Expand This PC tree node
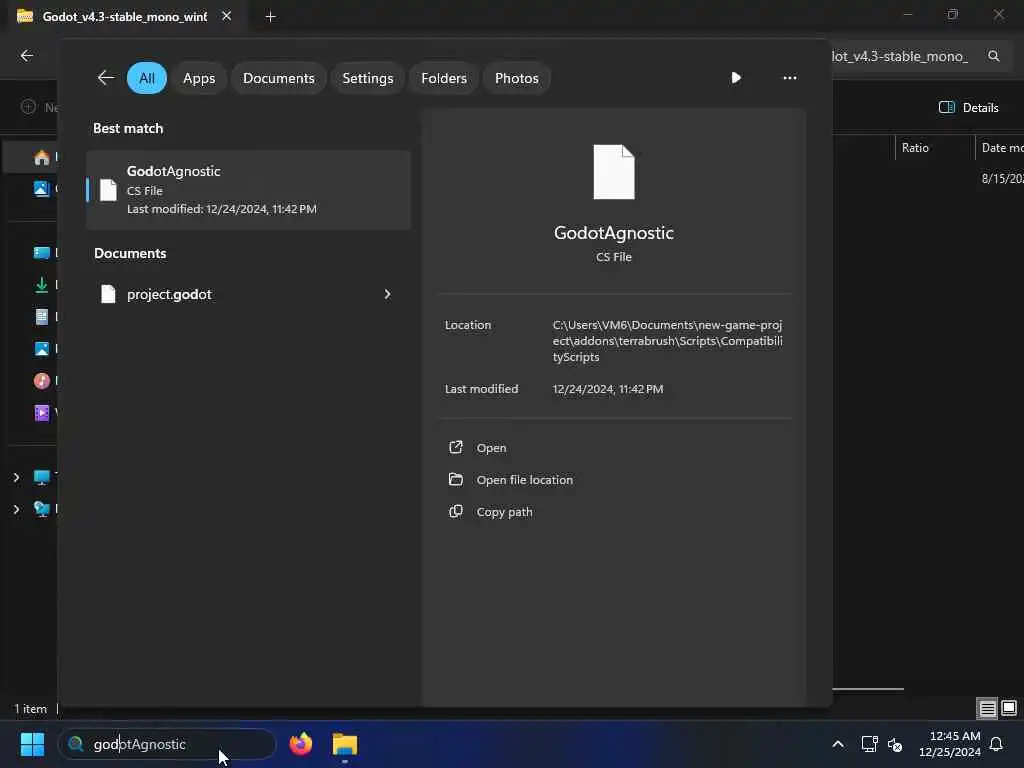Viewport: 1024px width, 768px height. coord(16,477)
